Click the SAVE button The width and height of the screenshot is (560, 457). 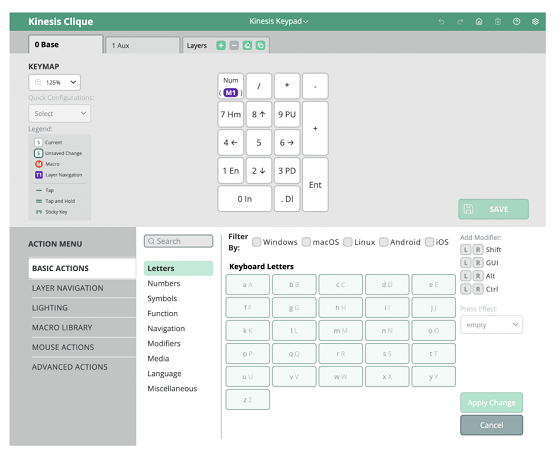494,209
